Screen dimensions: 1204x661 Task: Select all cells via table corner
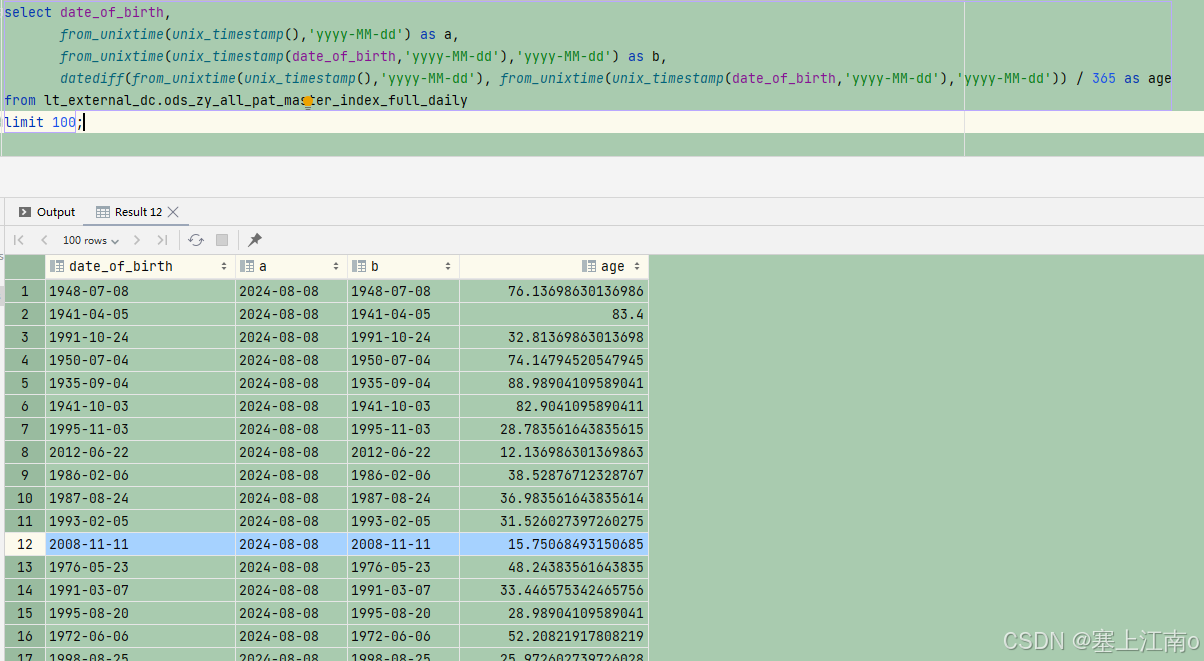(25, 267)
